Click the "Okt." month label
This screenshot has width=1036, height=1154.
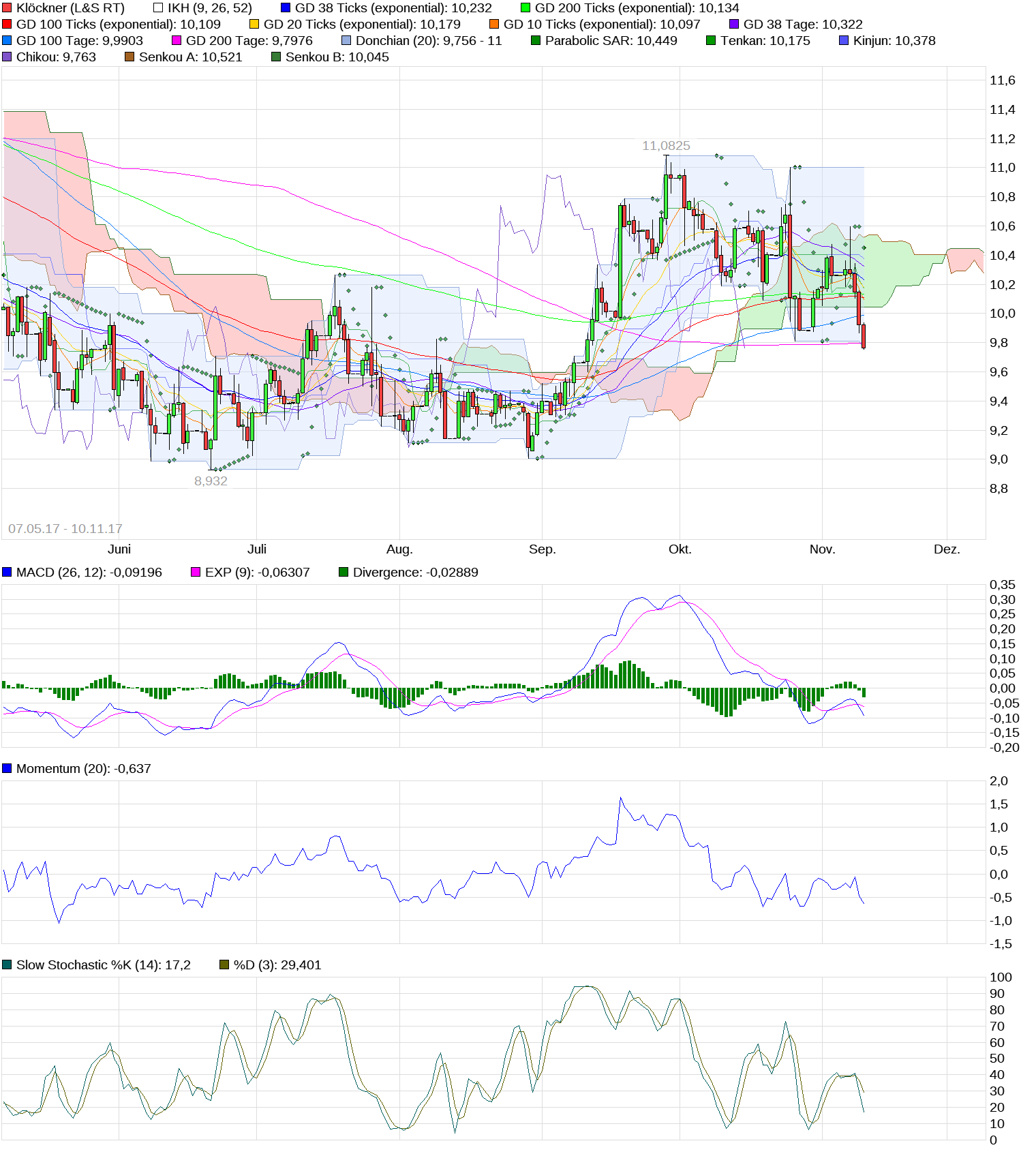(x=680, y=549)
